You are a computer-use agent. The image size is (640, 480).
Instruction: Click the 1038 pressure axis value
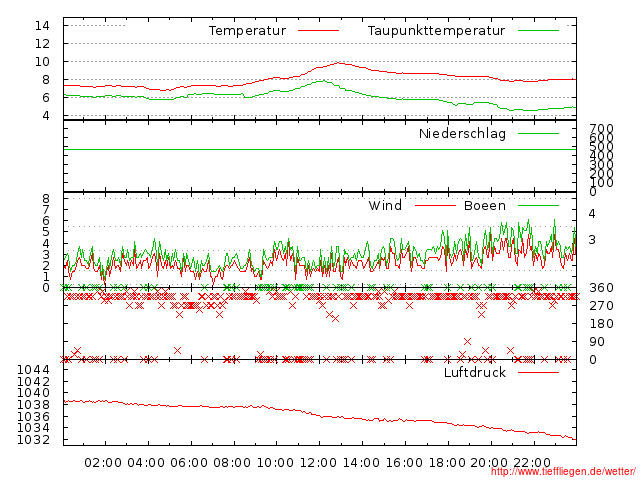[33, 405]
